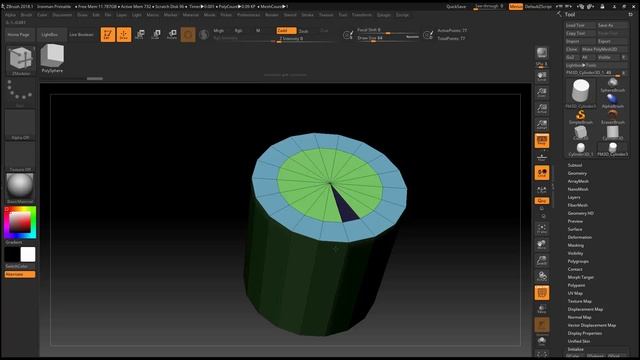Expand the Geometry section
This screenshot has height=360, width=640.
pos(577,173)
